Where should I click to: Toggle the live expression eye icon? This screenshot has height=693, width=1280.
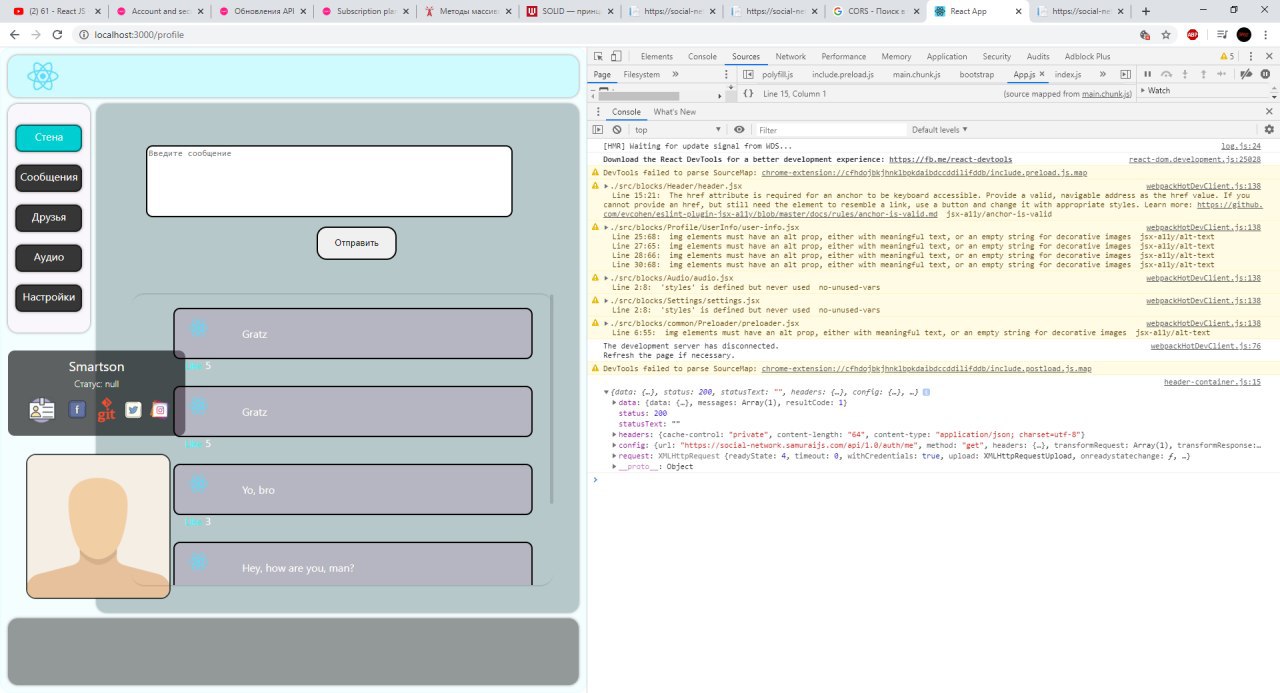(739, 130)
